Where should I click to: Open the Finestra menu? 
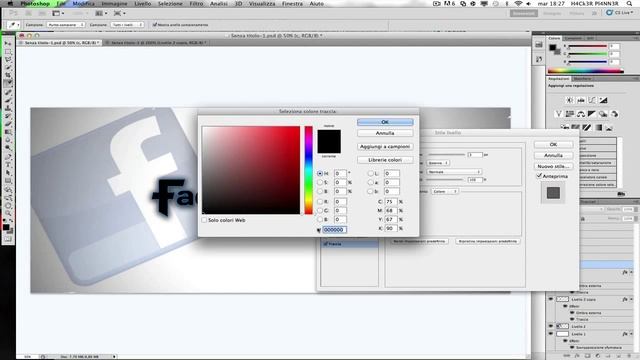[x=292, y=4]
